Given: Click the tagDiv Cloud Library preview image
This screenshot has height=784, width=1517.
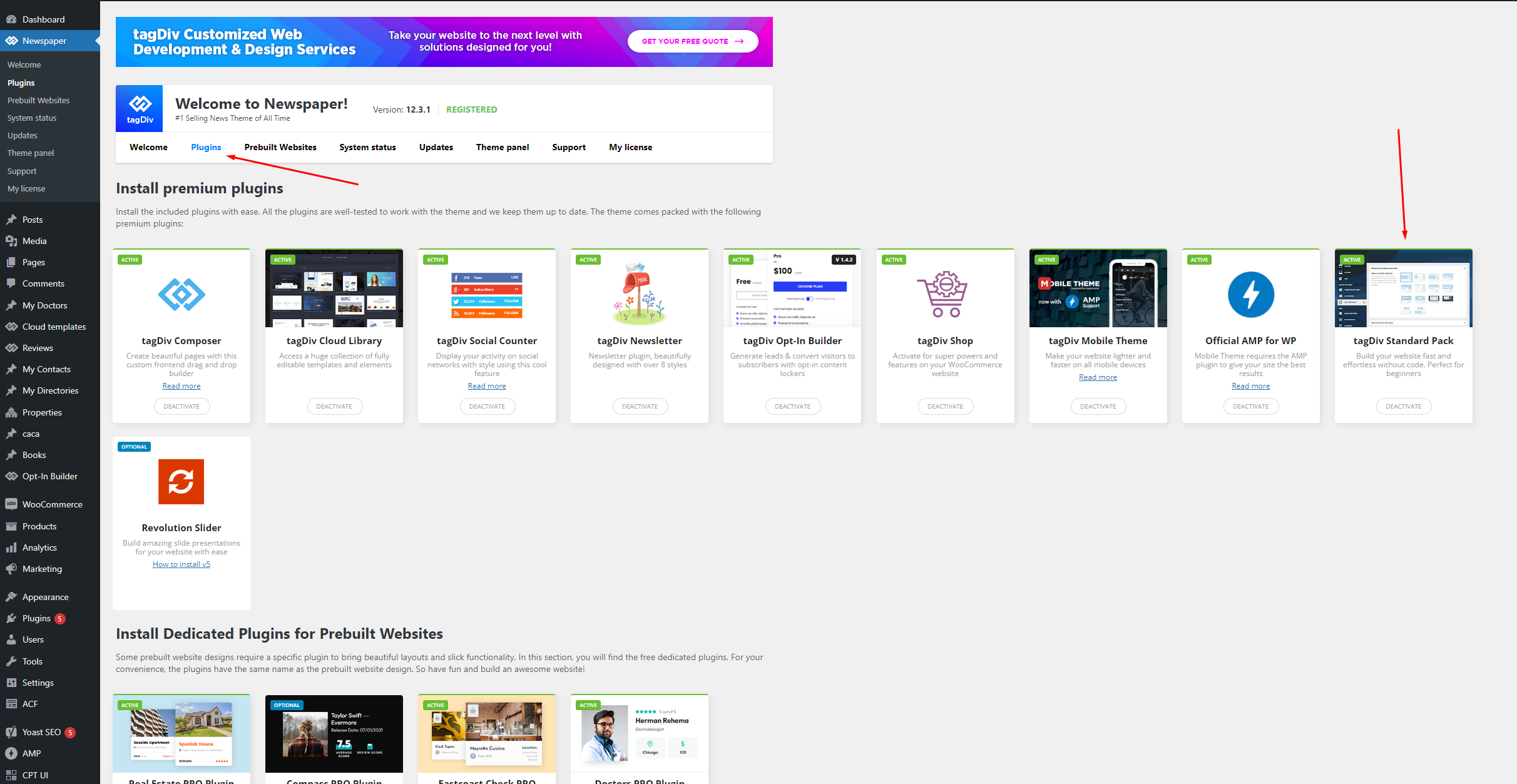Looking at the screenshot, I should pyautogui.click(x=334, y=288).
